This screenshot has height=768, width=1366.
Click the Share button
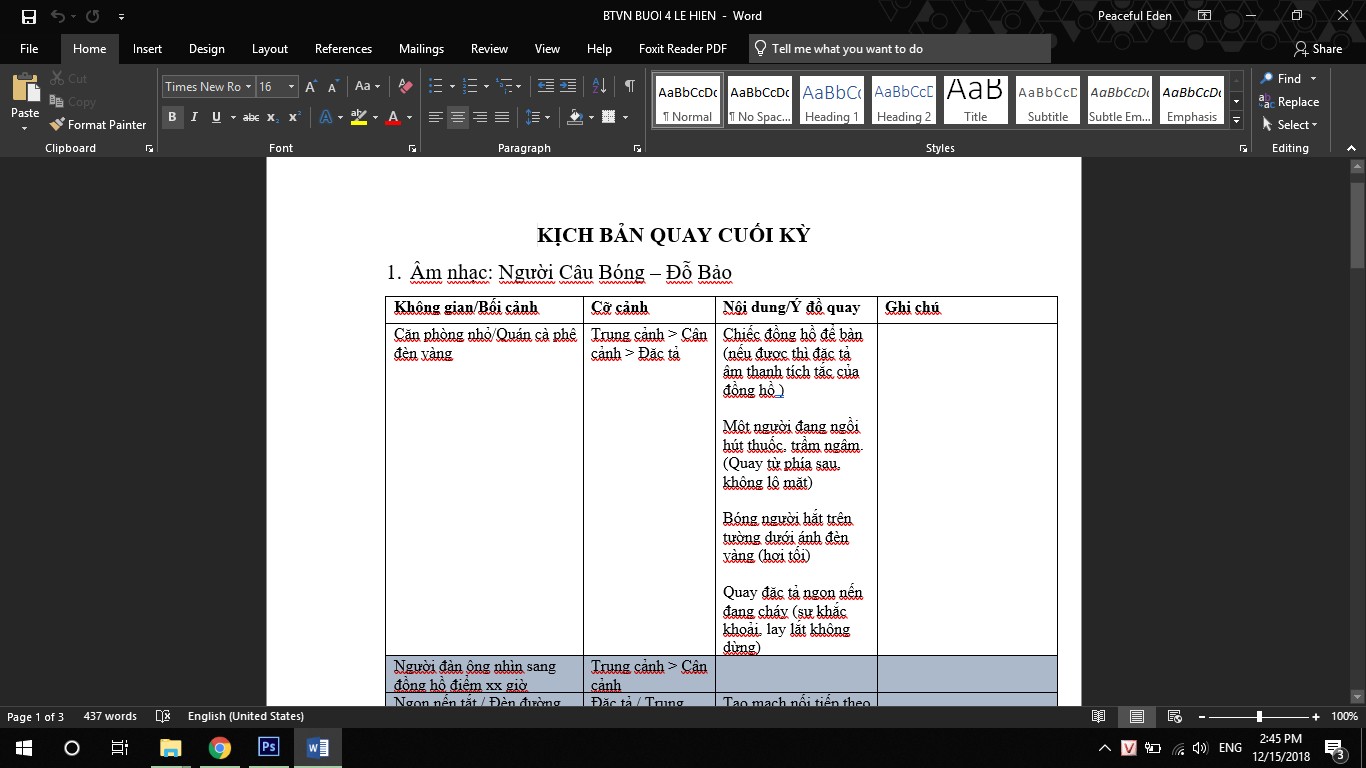pos(1318,48)
